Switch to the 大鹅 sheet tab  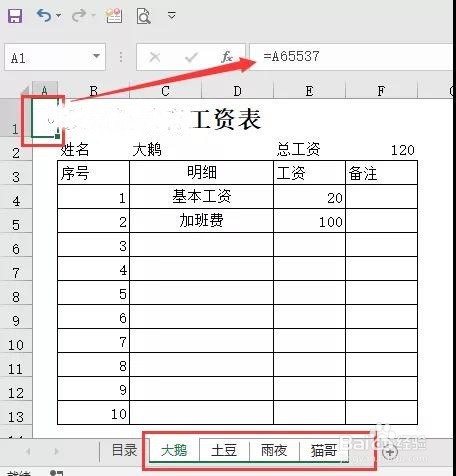(x=174, y=451)
